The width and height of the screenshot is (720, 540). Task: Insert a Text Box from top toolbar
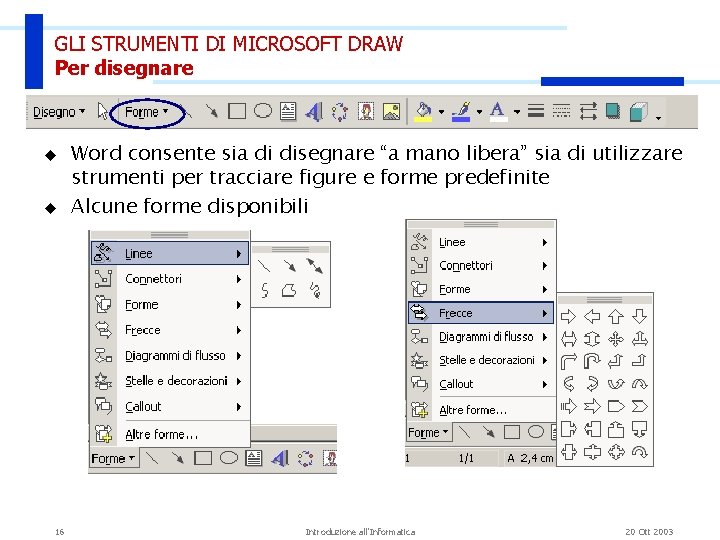coord(288,111)
